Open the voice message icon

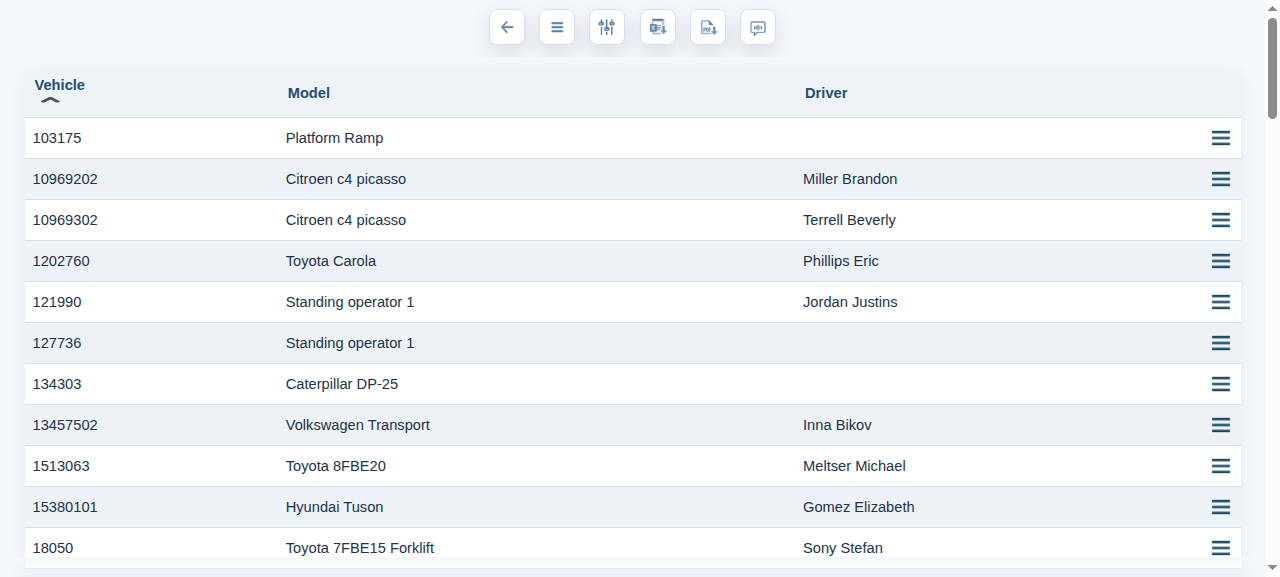[758, 27]
